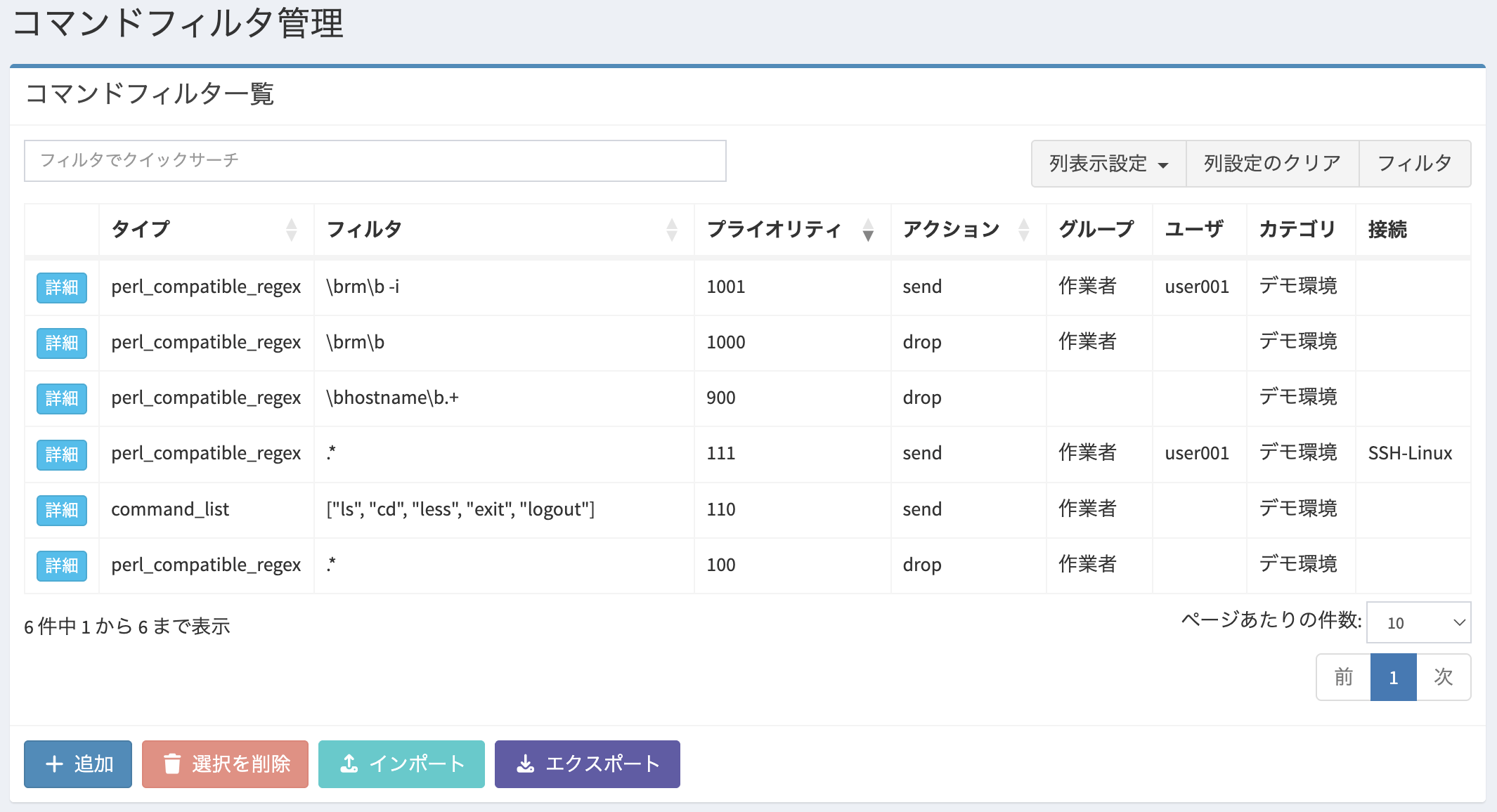Select the row with SSH-Linux connection
The image size is (1497, 812).
click(x=1409, y=454)
